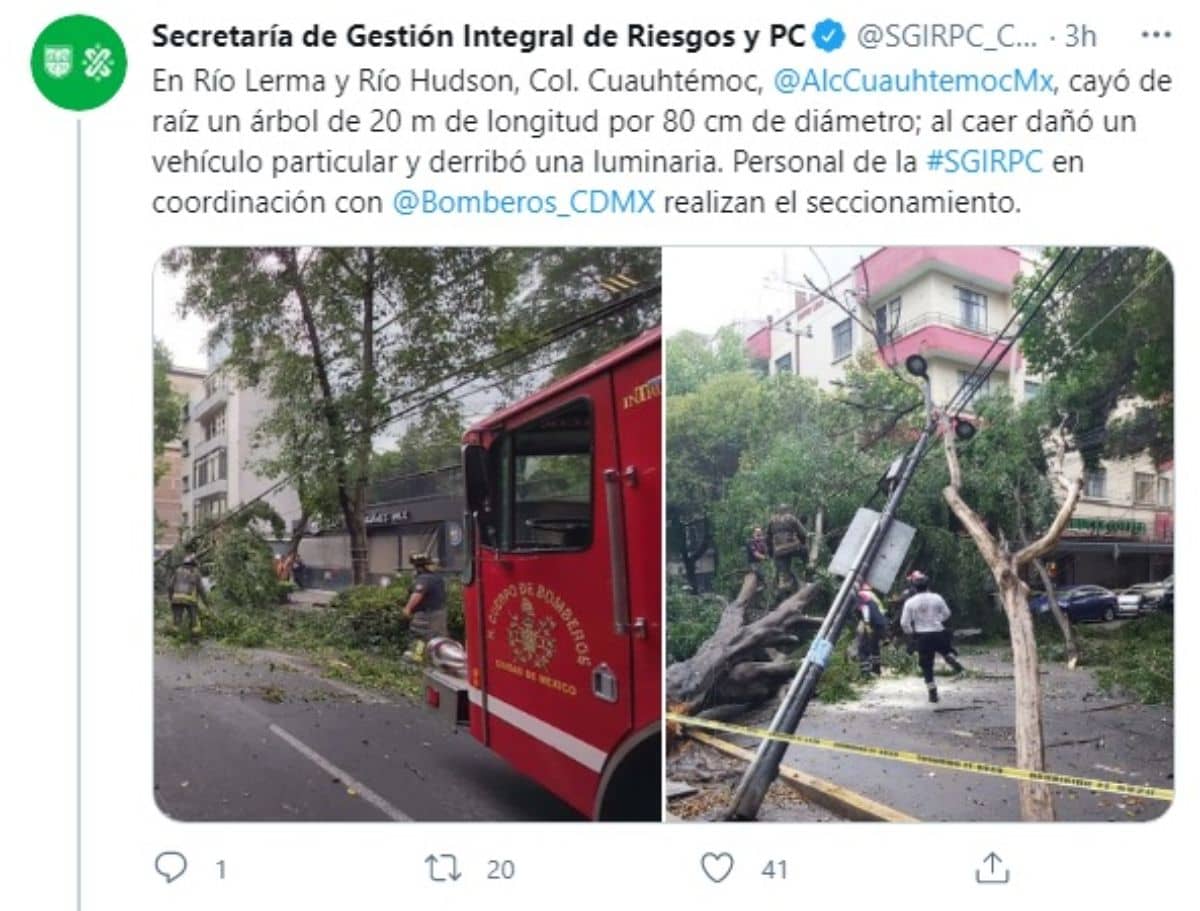This screenshot has width=1200, height=911.
Task: Open the fallen lamp post photo
Action: (x=919, y=534)
